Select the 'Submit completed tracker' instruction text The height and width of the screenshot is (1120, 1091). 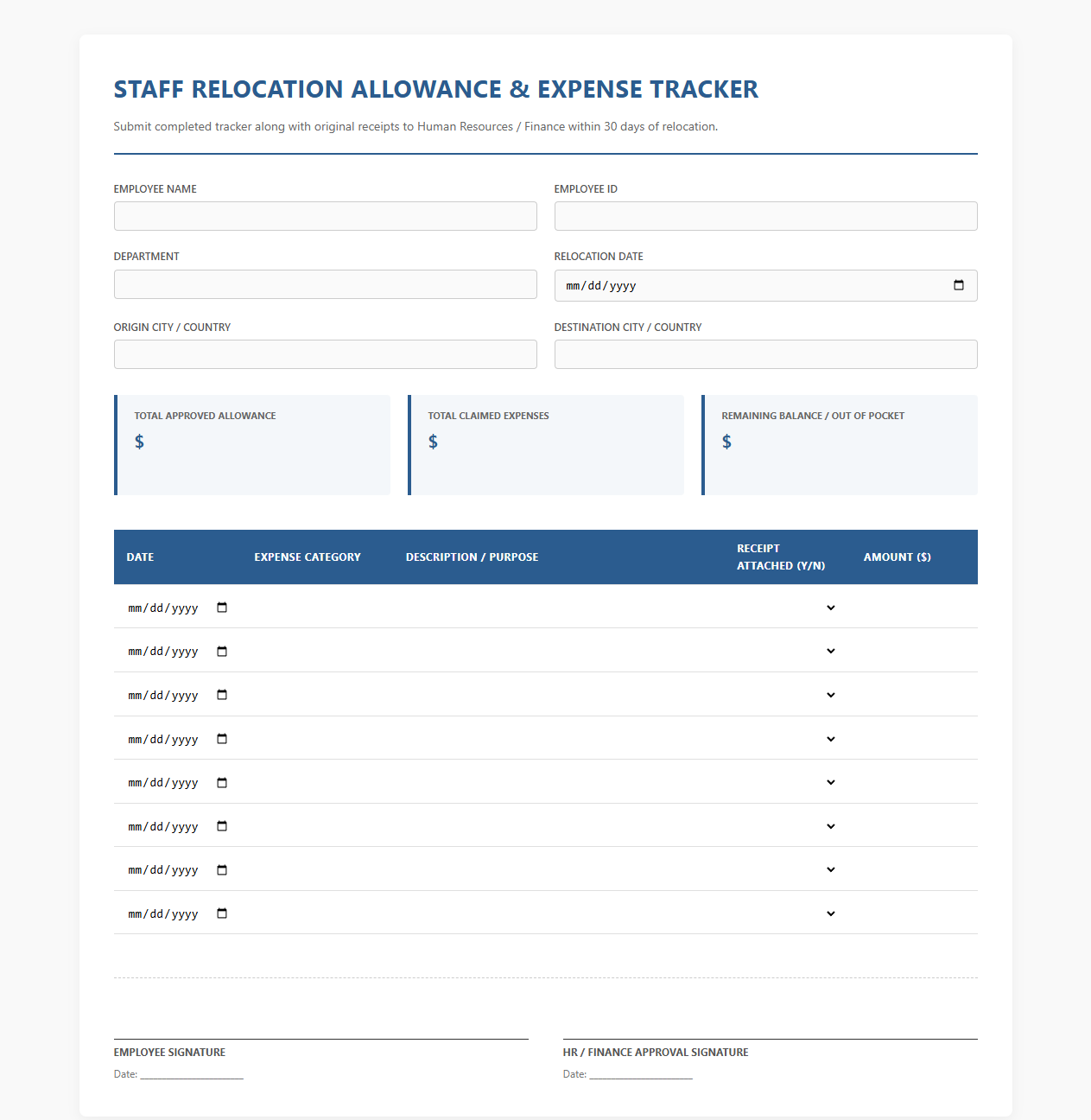click(415, 126)
